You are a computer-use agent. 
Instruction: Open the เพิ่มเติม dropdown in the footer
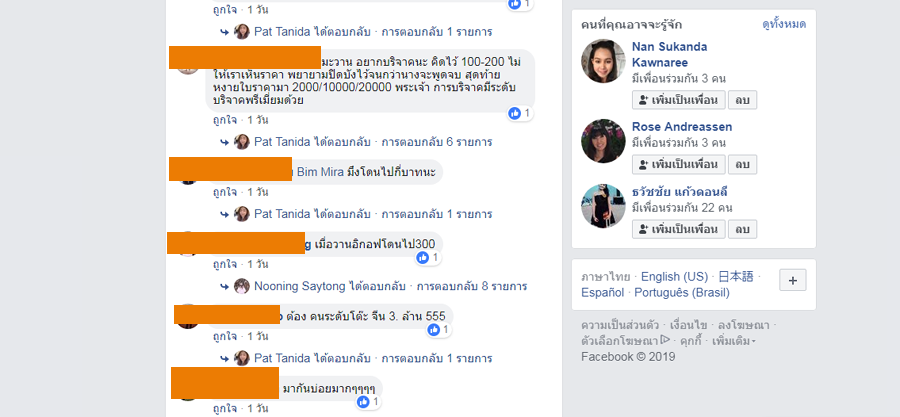click(734, 341)
